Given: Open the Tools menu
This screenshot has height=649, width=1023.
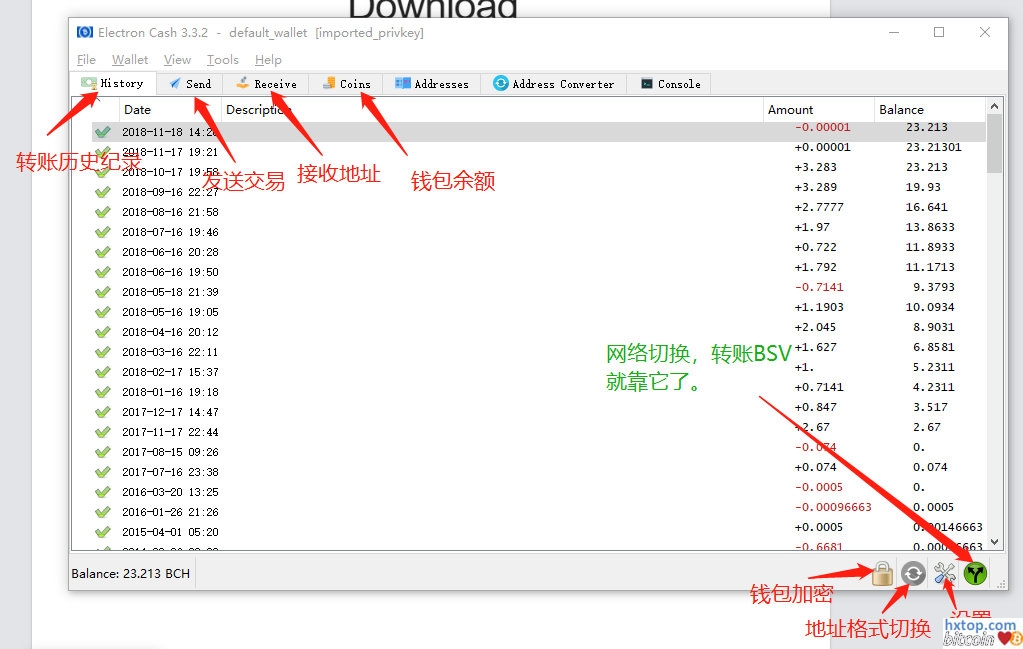Looking at the screenshot, I should click(x=222, y=60).
